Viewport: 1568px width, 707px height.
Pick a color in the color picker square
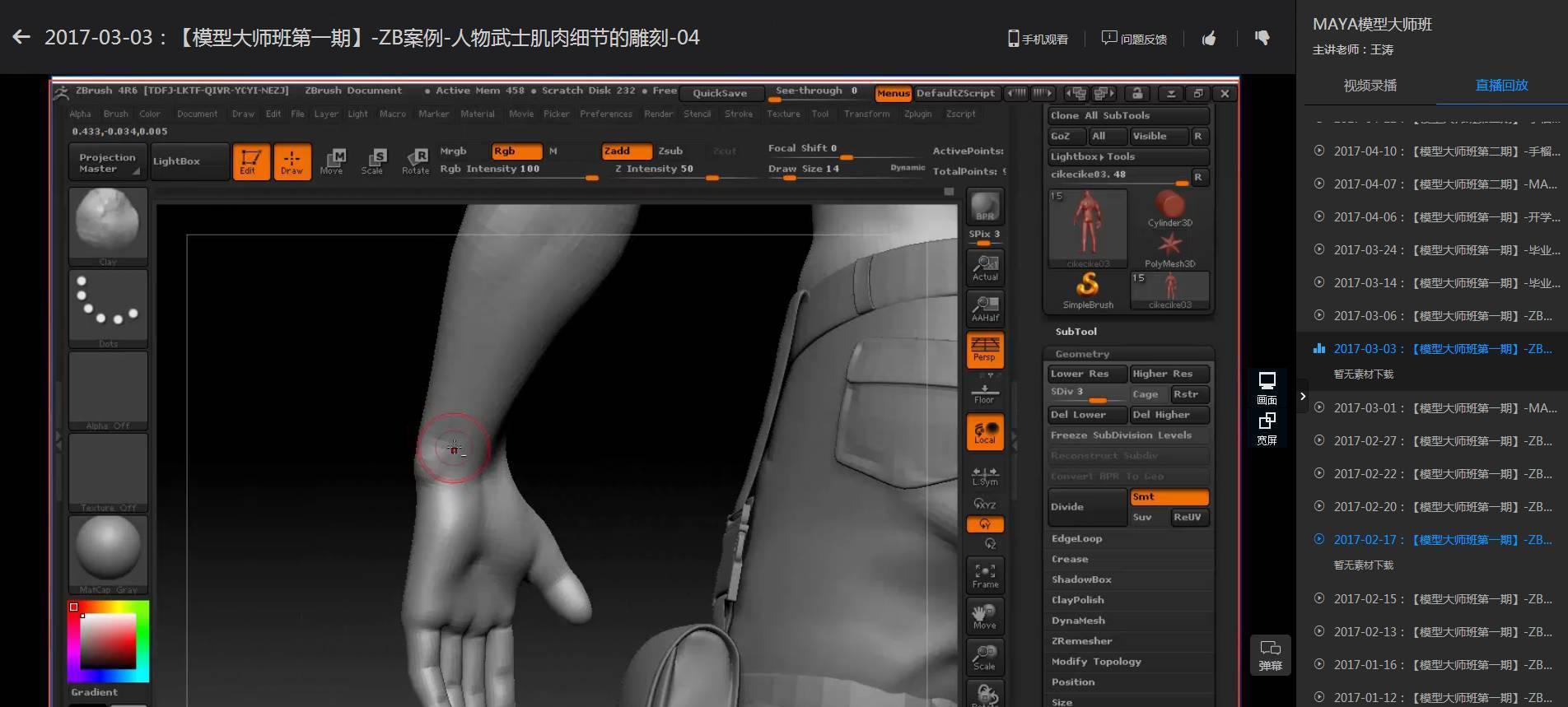(x=108, y=640)
